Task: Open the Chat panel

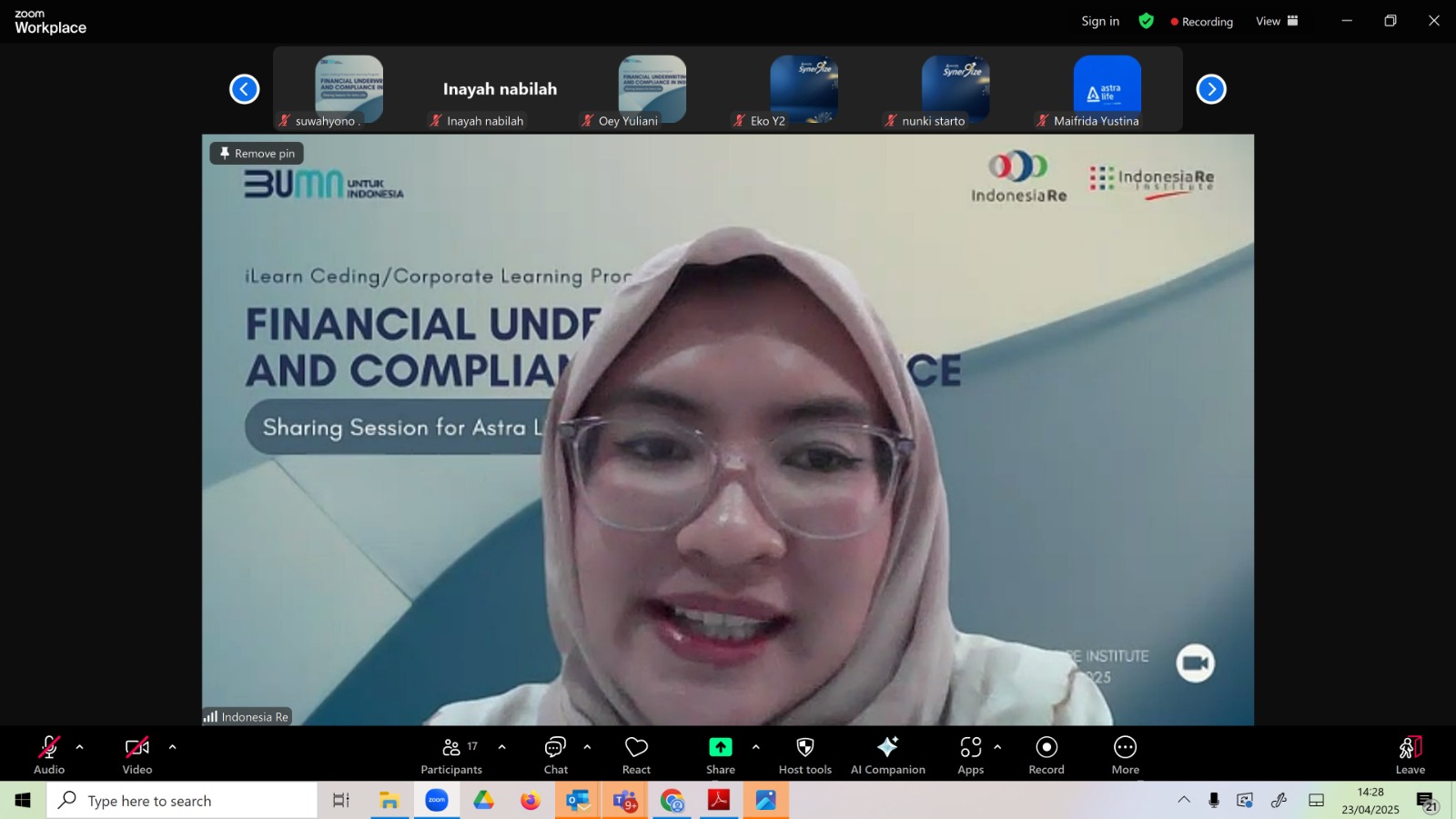Action: (556, 755)
